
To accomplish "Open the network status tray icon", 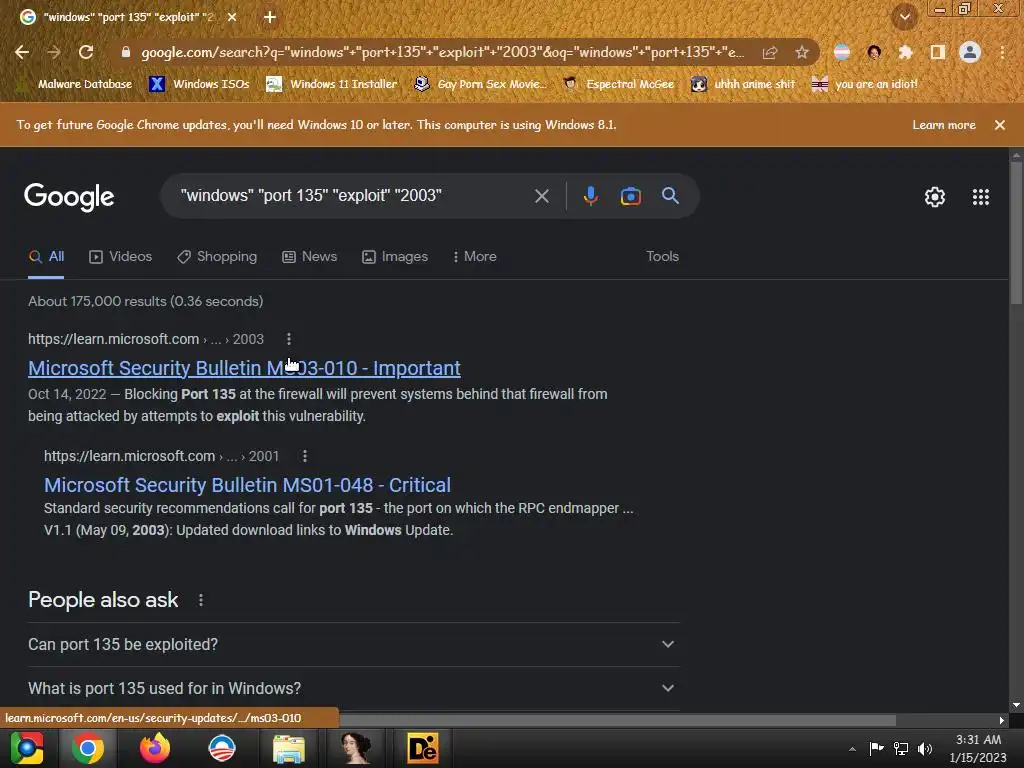I will [901, 748].
